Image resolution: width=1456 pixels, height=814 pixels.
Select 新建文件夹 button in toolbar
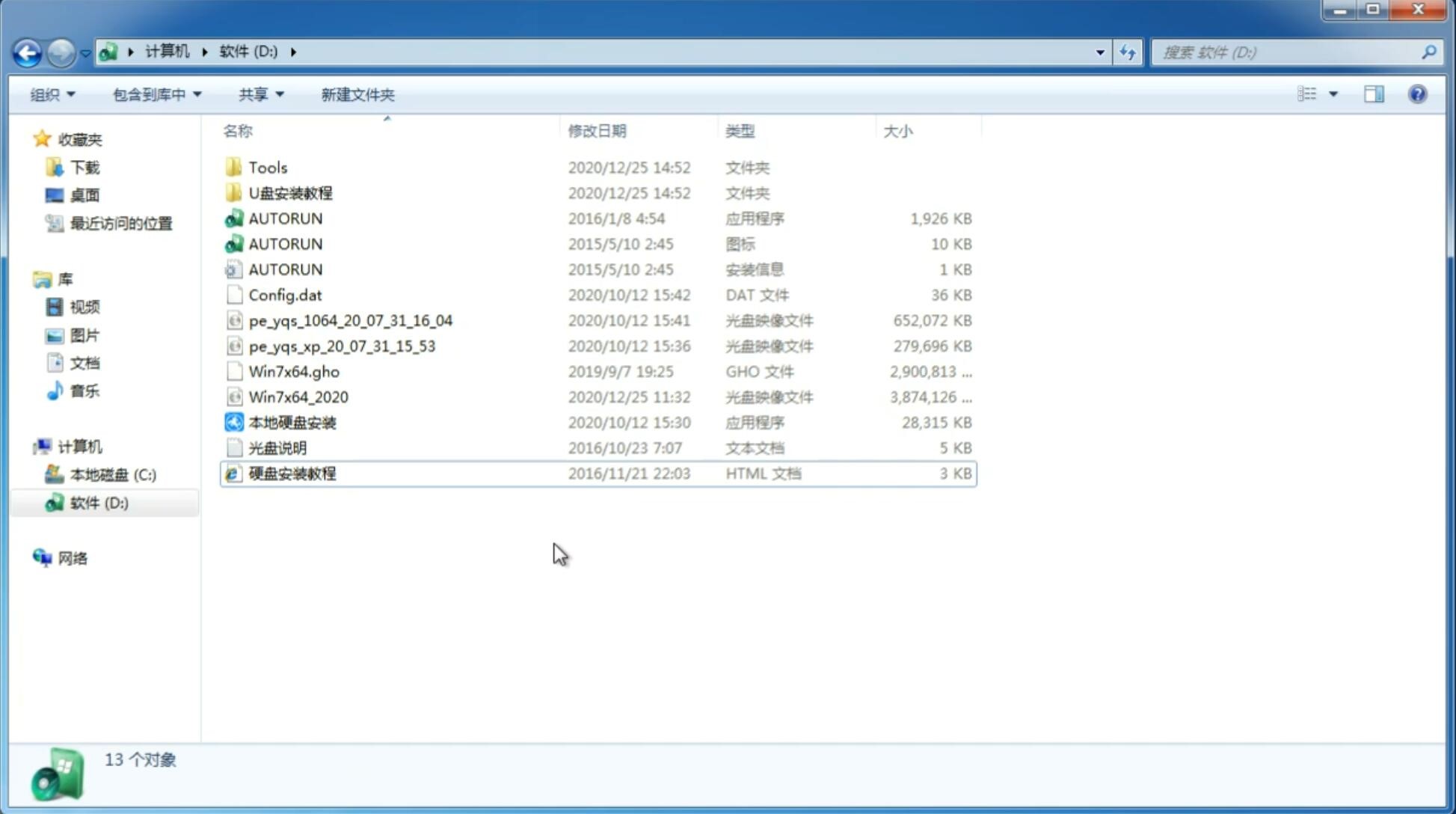[x=357, y=93]
